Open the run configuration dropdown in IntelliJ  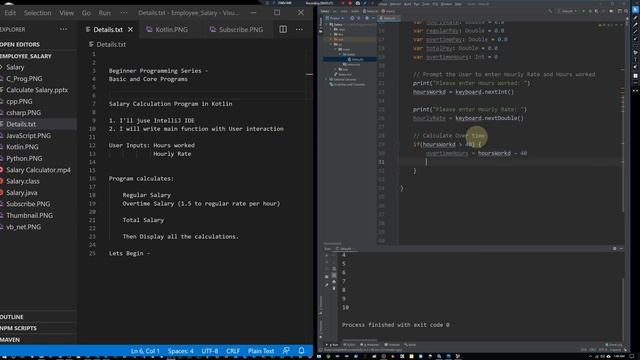pos(567,11)
